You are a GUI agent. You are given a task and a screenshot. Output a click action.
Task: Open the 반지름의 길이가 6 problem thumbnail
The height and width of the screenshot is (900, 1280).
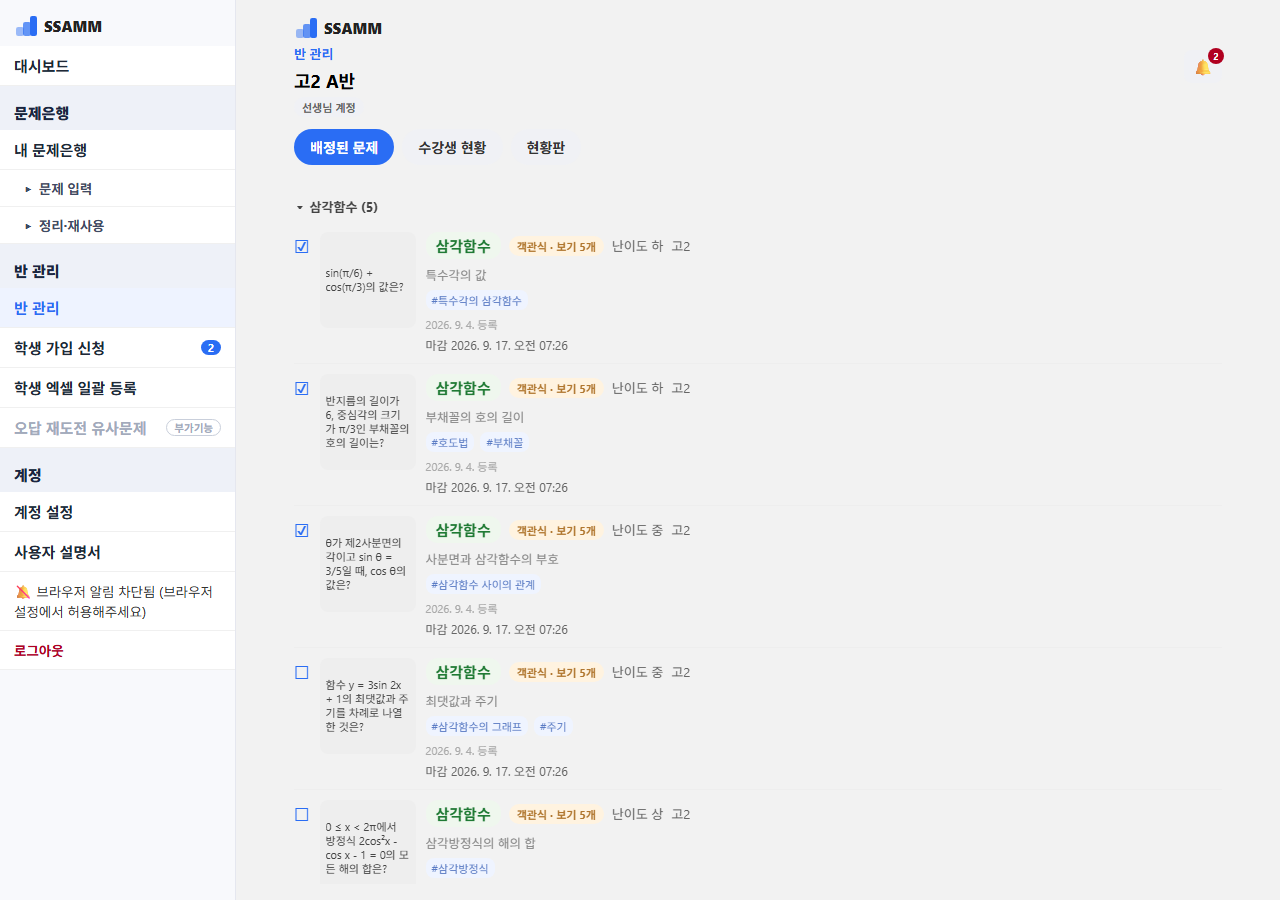pyautogui.click(x=368, y=422)
